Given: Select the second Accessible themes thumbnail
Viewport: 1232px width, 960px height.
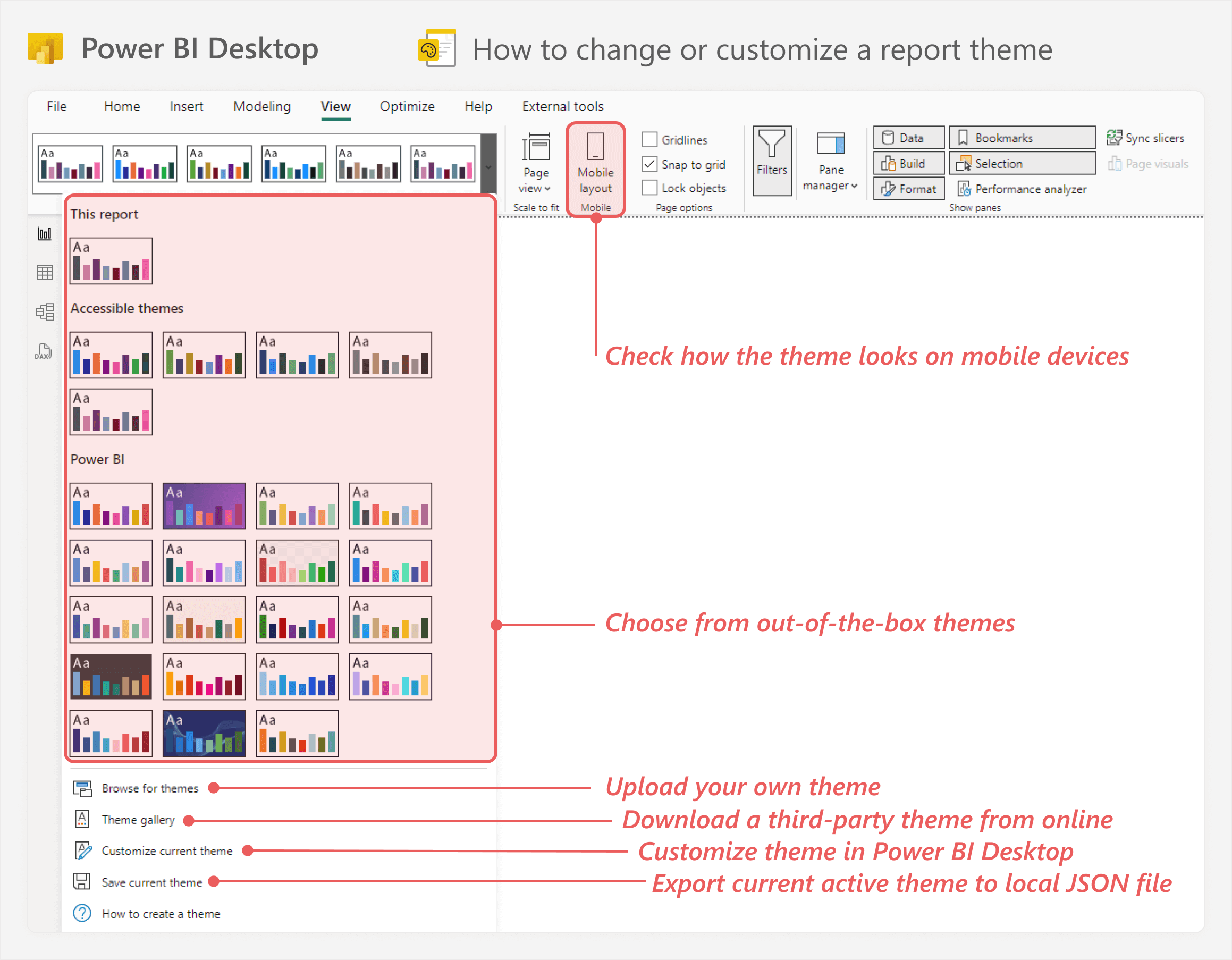Looking at the screenshot, I should tap(204, 355).
